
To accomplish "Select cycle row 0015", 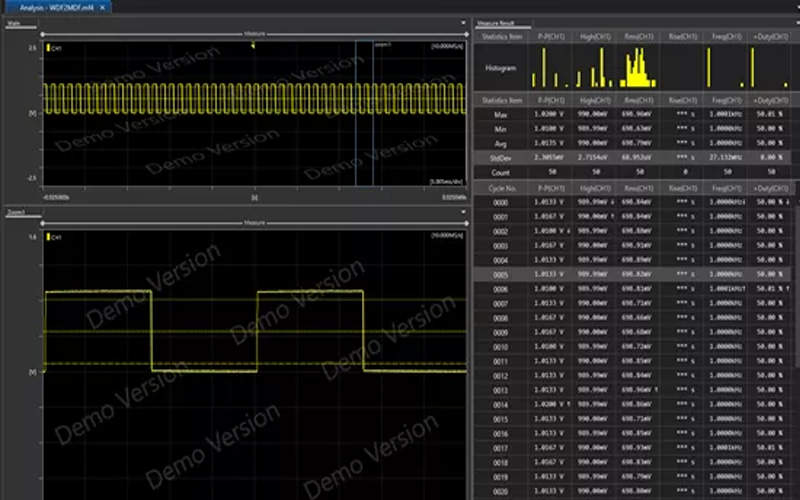I will pos(633,419).
